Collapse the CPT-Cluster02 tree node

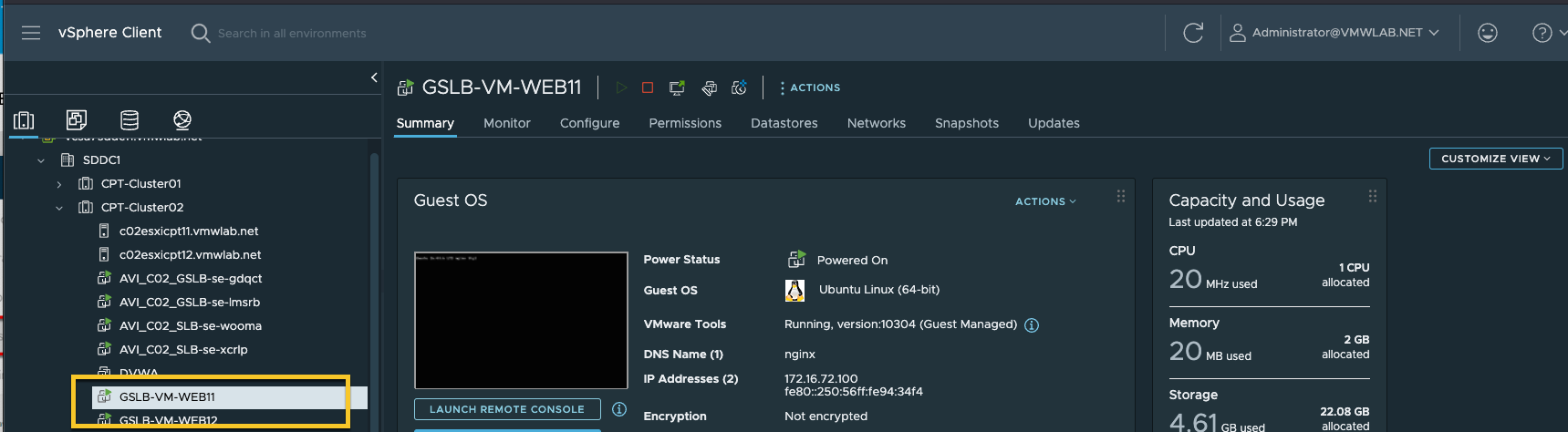pos(59,208)
